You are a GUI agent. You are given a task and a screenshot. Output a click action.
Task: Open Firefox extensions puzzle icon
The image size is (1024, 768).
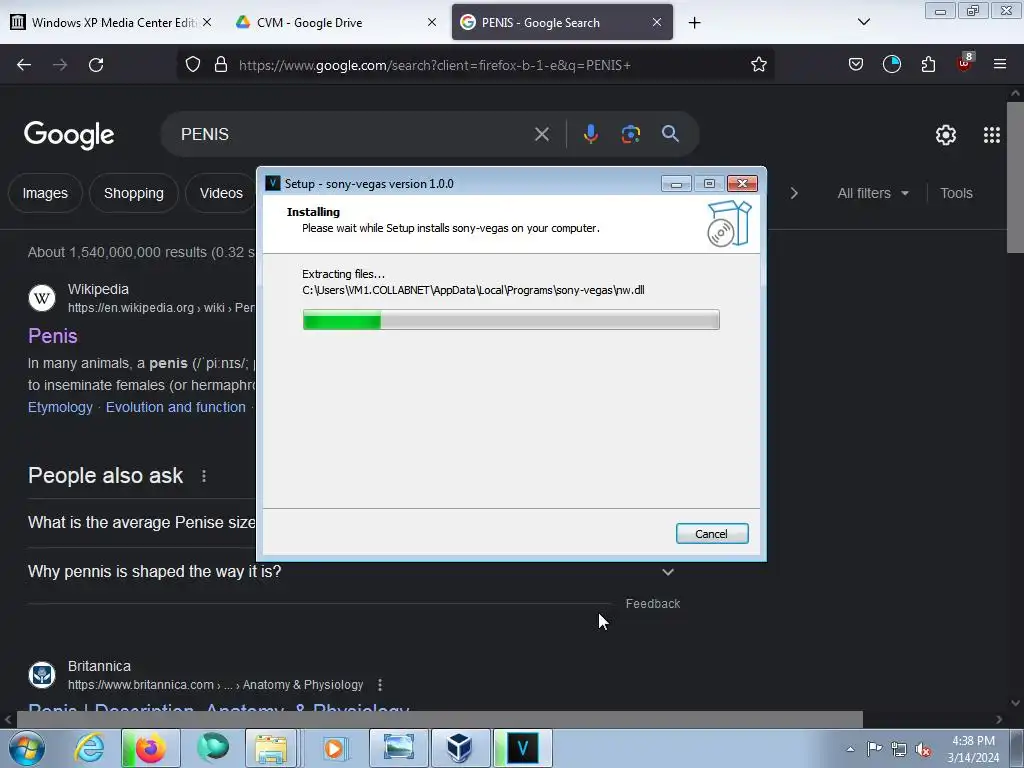pyautogui.click(x=928, y=65)
